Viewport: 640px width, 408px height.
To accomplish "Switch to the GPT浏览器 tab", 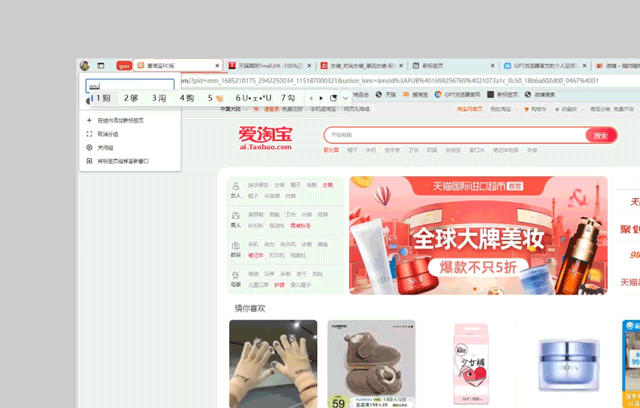I will (x=545, y=65).
